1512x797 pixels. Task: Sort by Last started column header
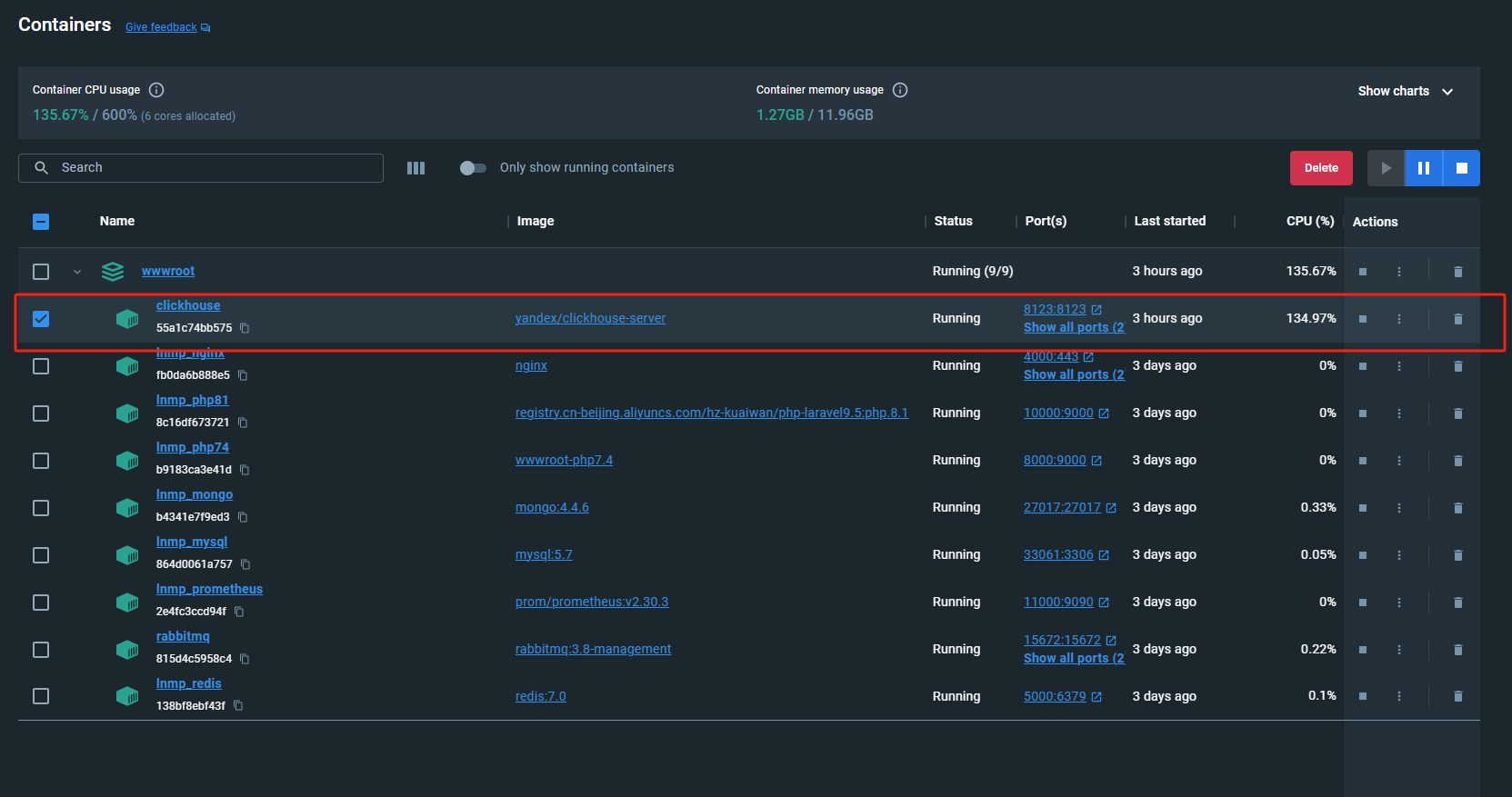(1170, 222)
